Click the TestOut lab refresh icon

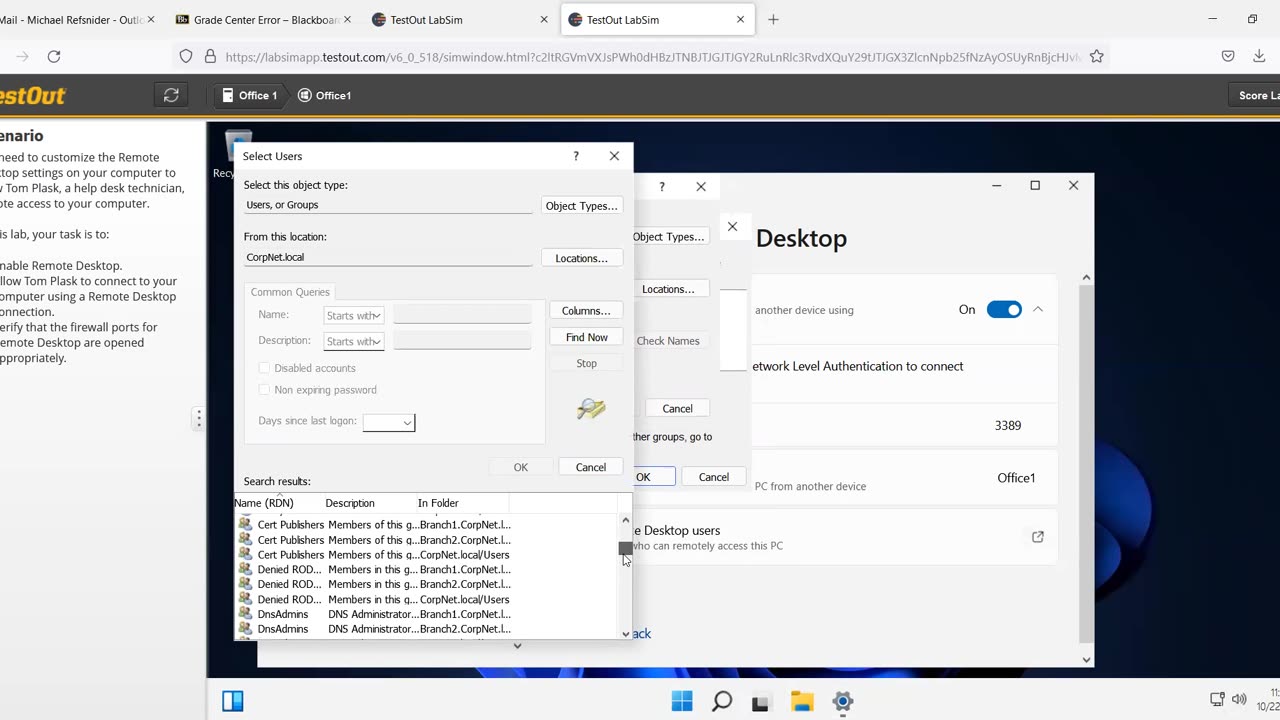pyautogui.click(x=171, y=95)
